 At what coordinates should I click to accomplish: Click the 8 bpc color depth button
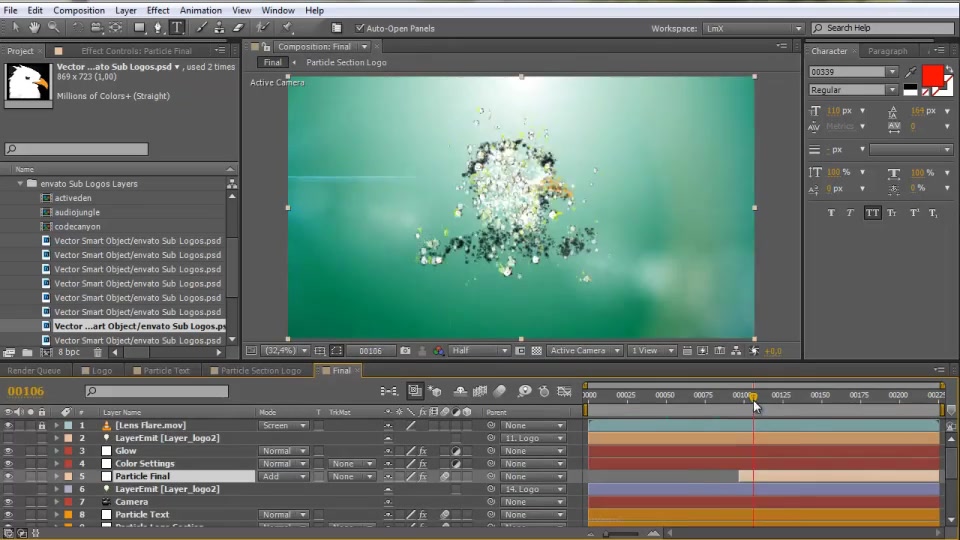point(69,352)
